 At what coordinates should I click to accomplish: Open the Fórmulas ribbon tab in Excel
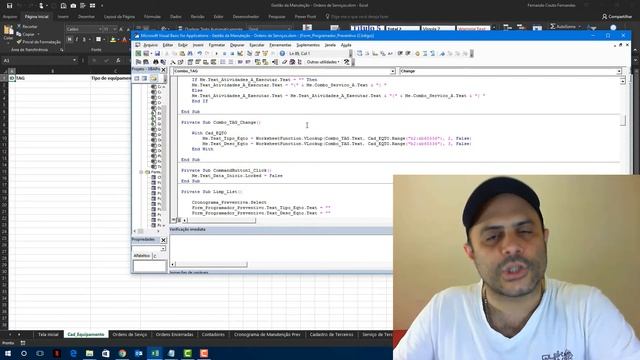(x=152, y=17)
